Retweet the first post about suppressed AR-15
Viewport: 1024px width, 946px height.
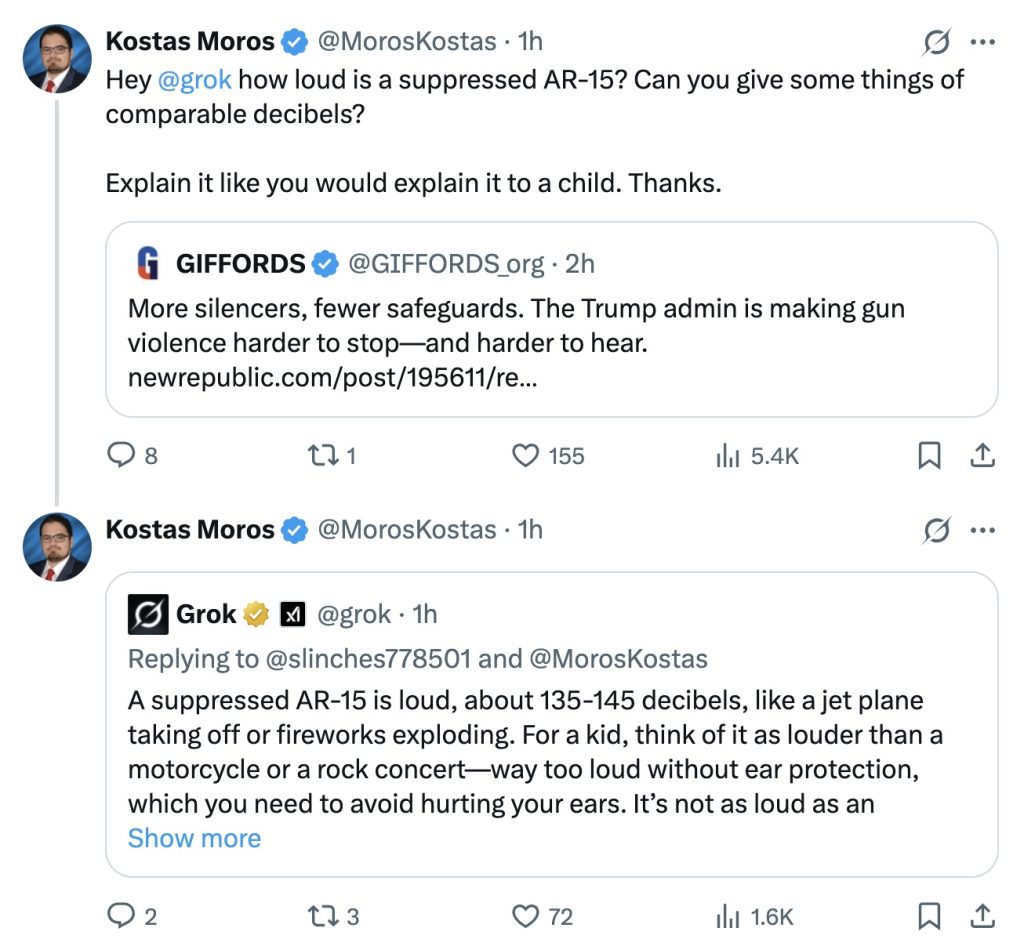click(322, 456)
